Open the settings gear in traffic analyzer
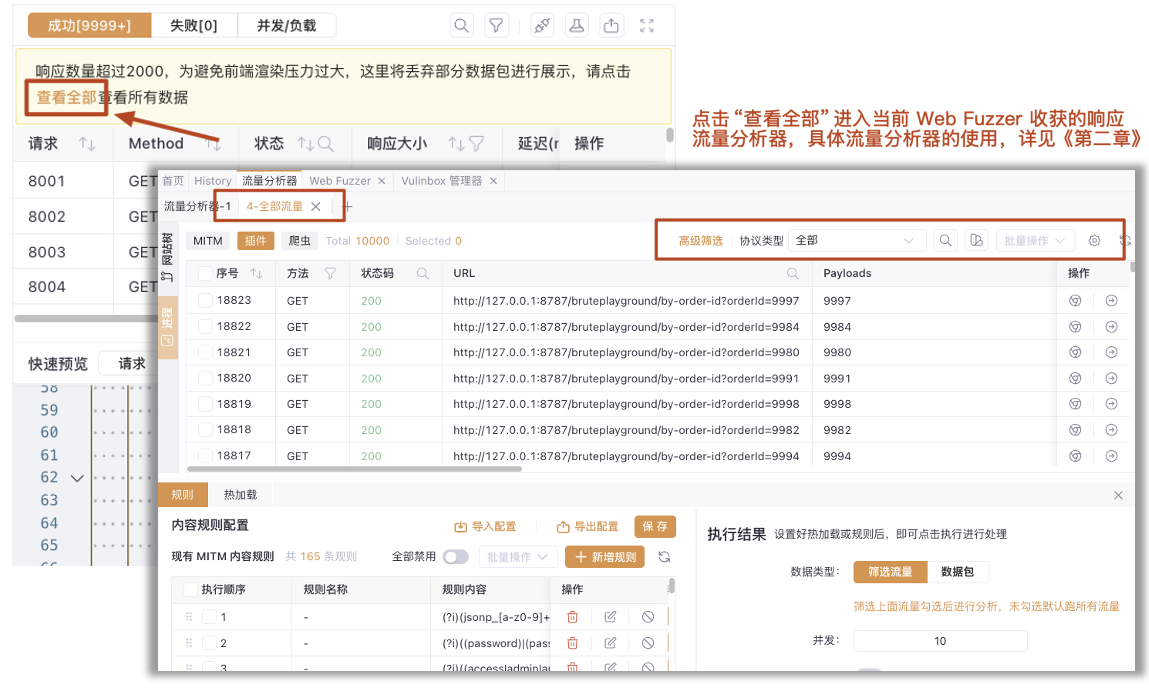 (1094, 240)
